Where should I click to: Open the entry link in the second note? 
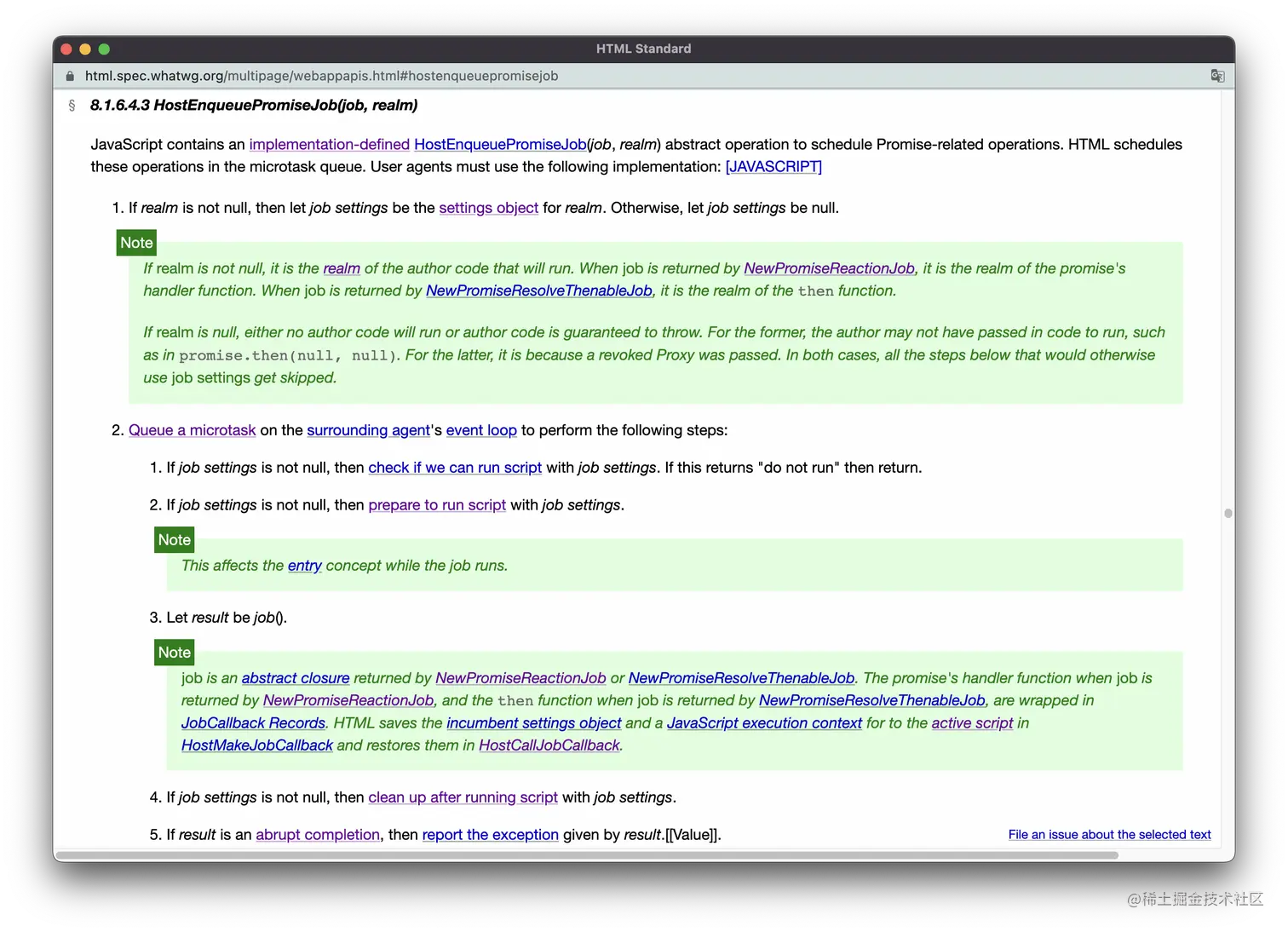click(304, 566)
